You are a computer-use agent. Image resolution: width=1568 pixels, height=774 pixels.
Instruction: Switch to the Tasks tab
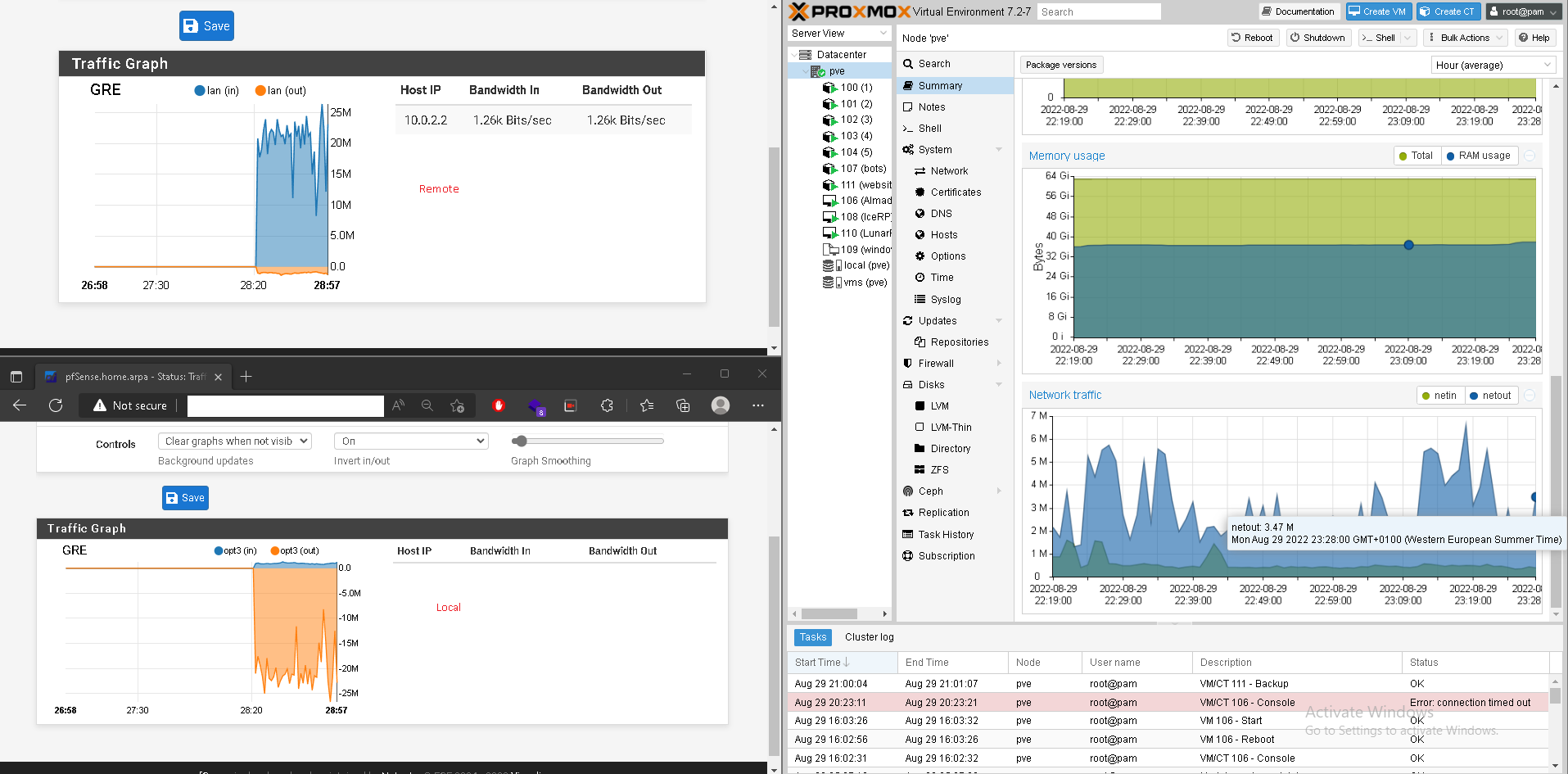[813, 637]
